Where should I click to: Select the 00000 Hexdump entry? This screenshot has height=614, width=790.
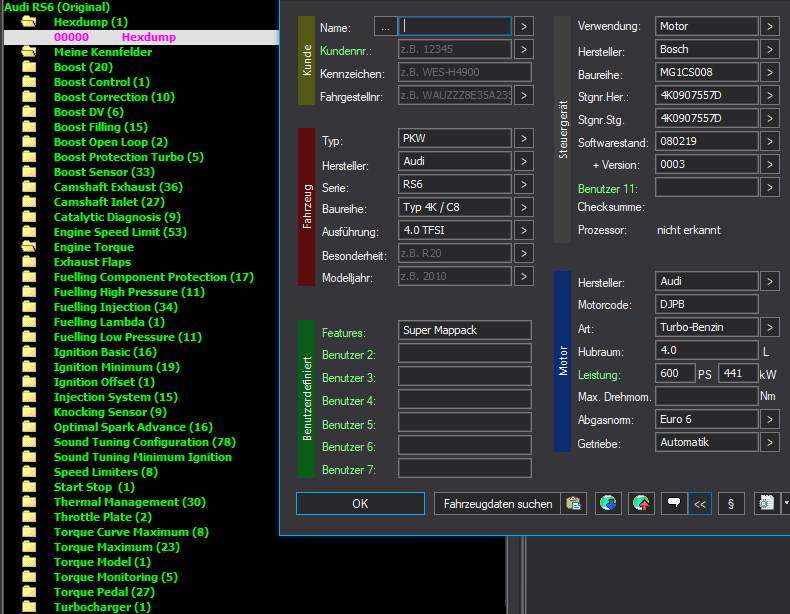tap(141, 37)
